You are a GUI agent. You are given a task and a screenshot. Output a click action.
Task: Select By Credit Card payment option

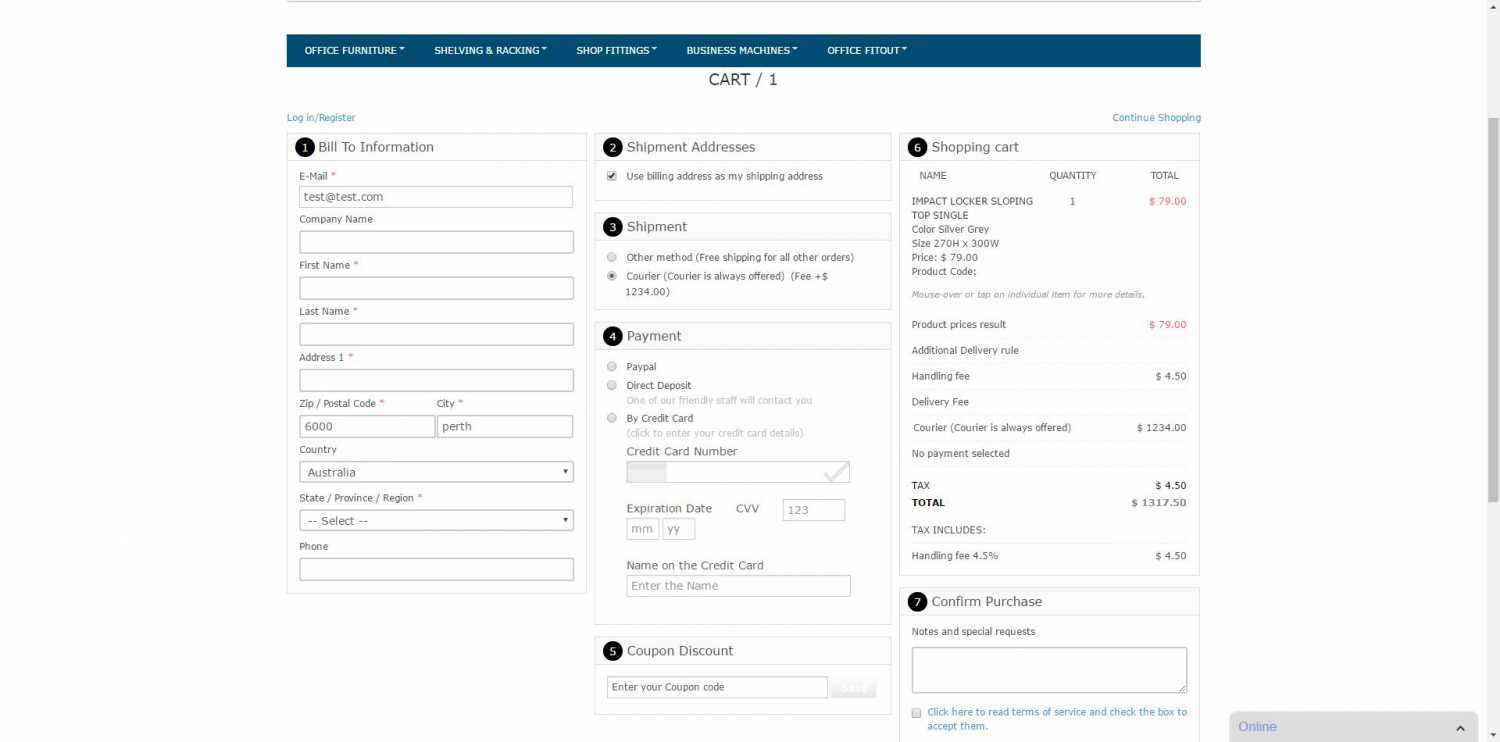(x=612, y=418)
